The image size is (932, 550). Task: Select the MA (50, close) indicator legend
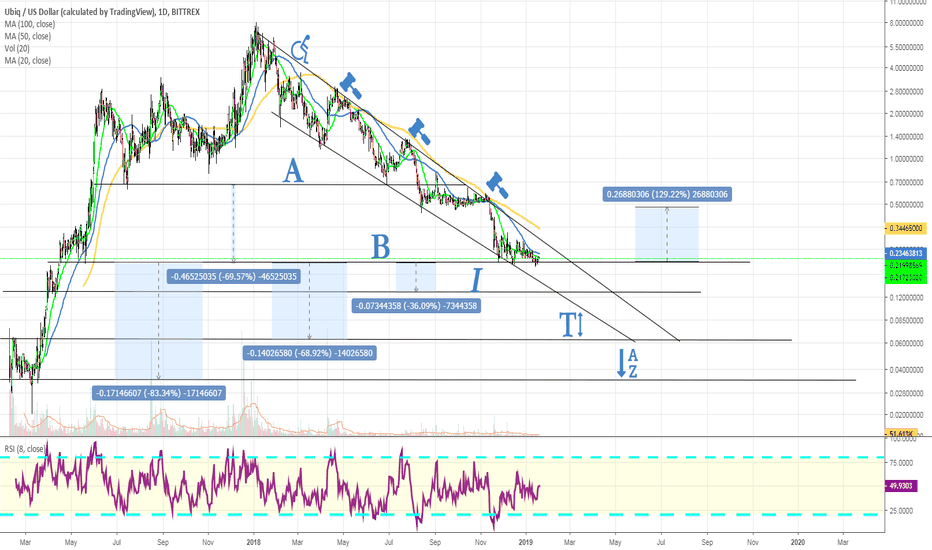[28, 36]
